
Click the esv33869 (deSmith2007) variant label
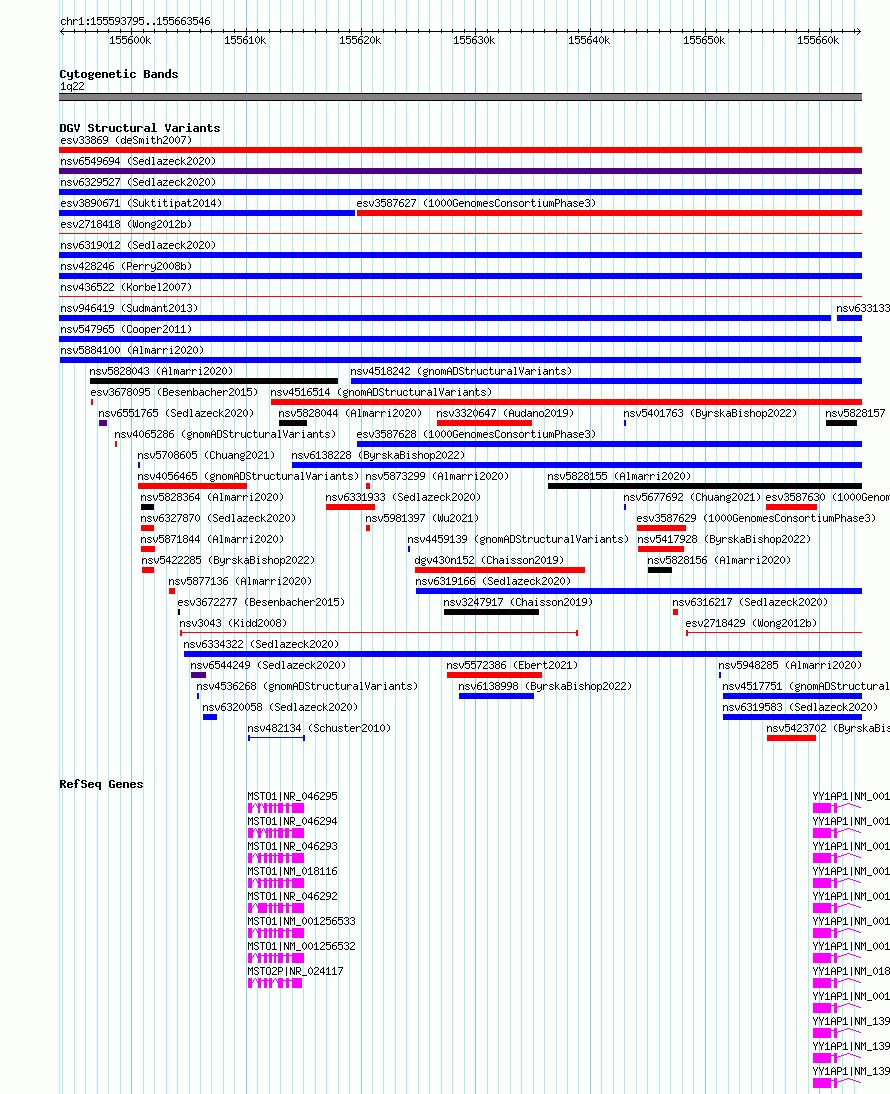coord(126,140)
